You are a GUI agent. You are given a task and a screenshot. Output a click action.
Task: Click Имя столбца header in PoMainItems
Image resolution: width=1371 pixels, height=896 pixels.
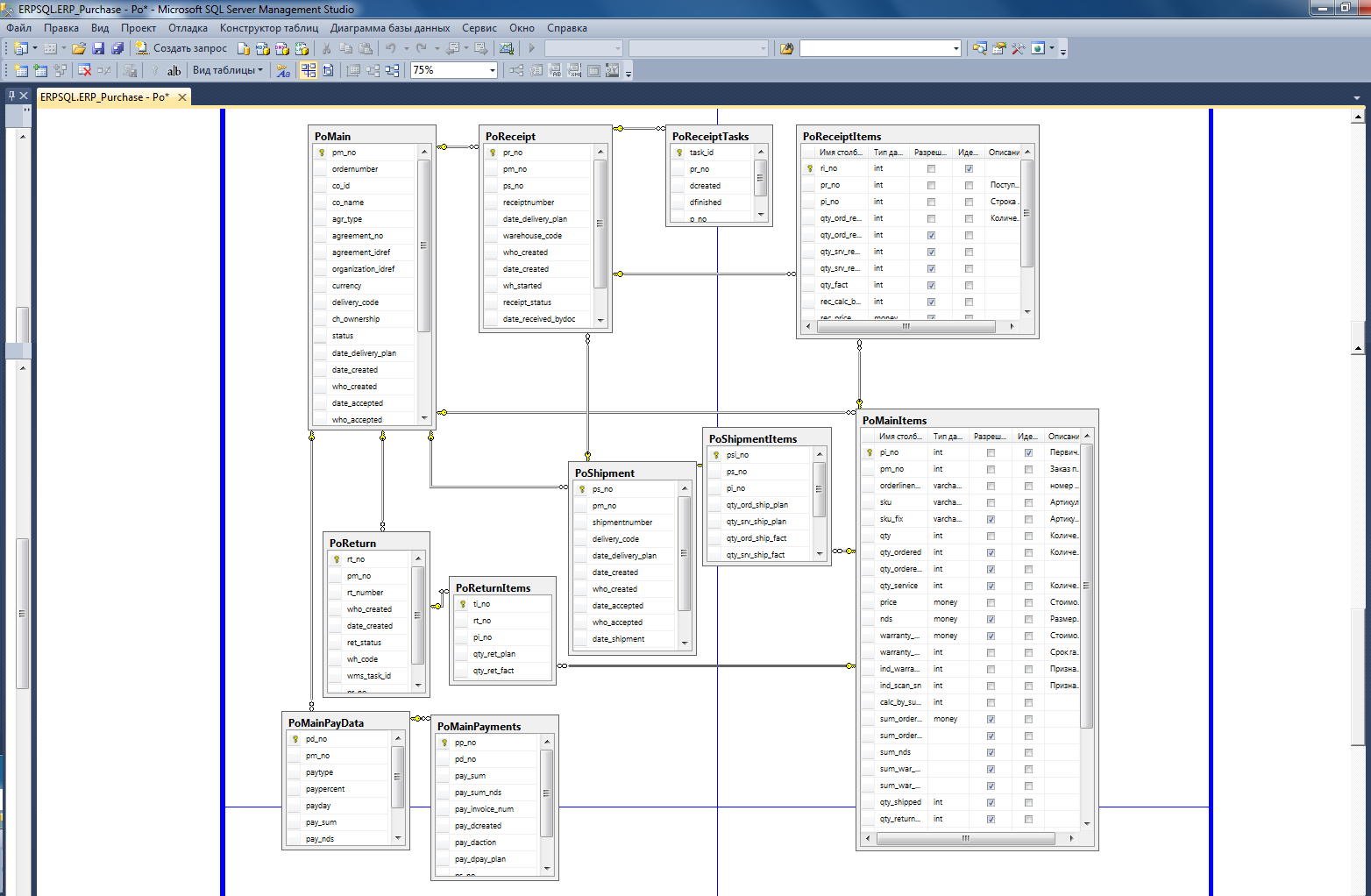click(901, 436)
